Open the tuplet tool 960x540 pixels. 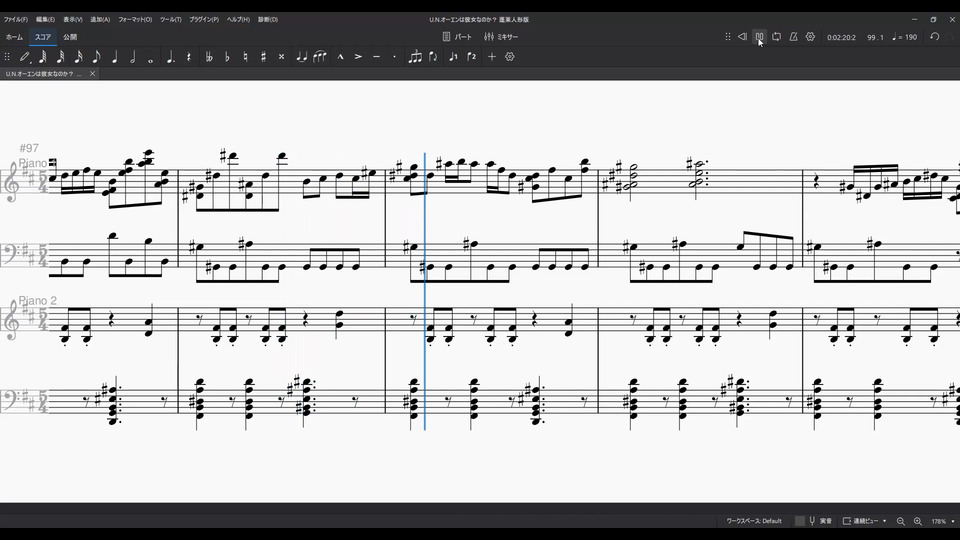pos(415,57)
